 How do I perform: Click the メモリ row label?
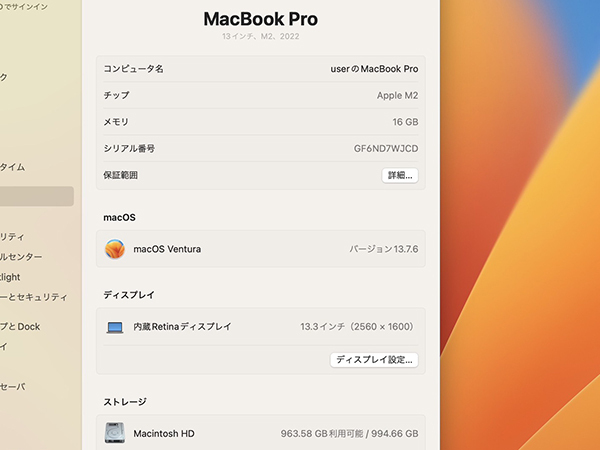click(x=116, y=122)
